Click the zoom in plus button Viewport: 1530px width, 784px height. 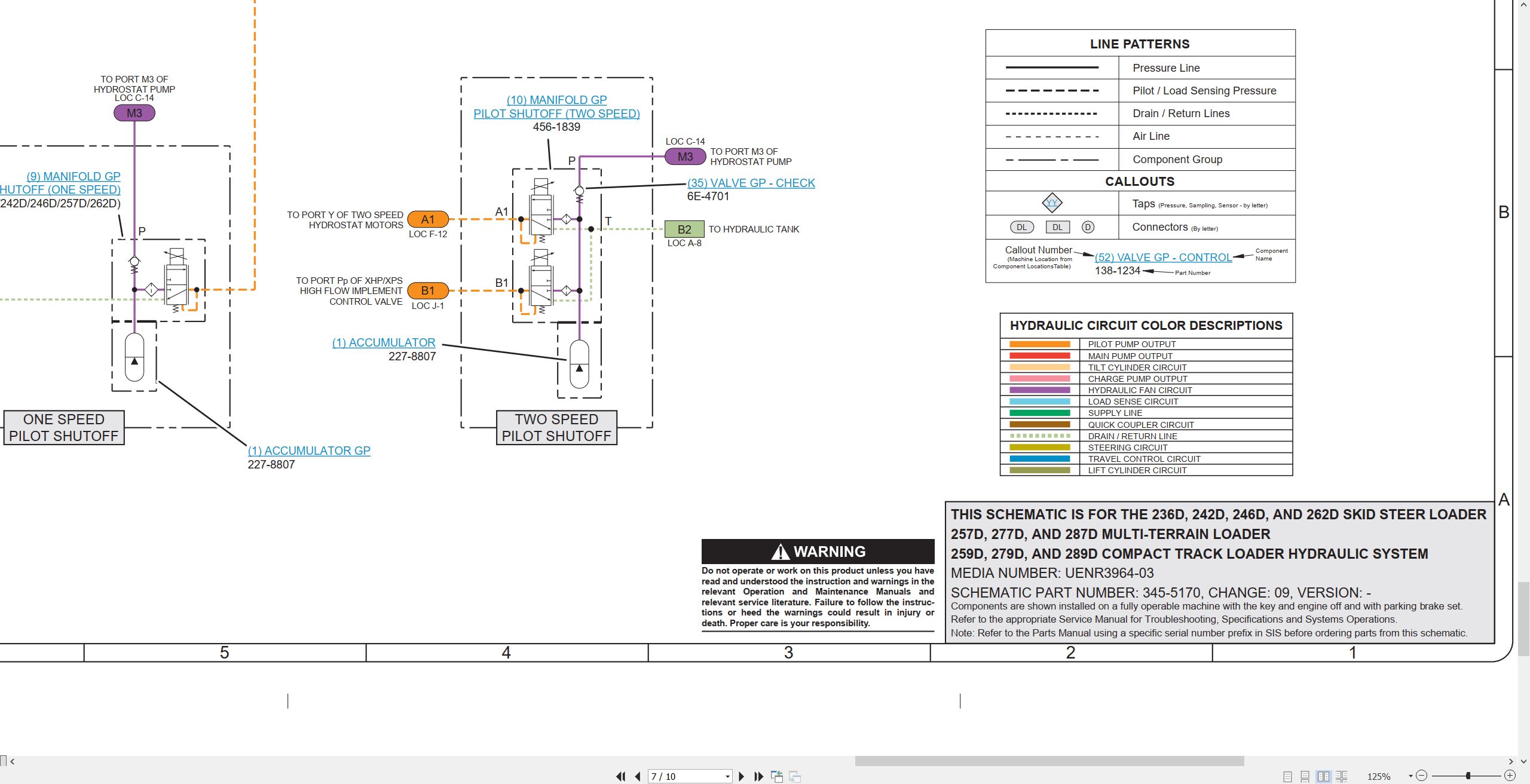coord(1510,776)
